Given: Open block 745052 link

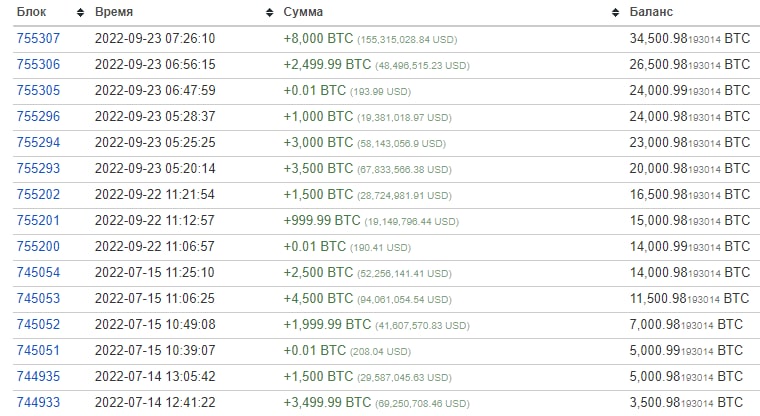Looking at the screenshot, I should (x=38, y=324).
